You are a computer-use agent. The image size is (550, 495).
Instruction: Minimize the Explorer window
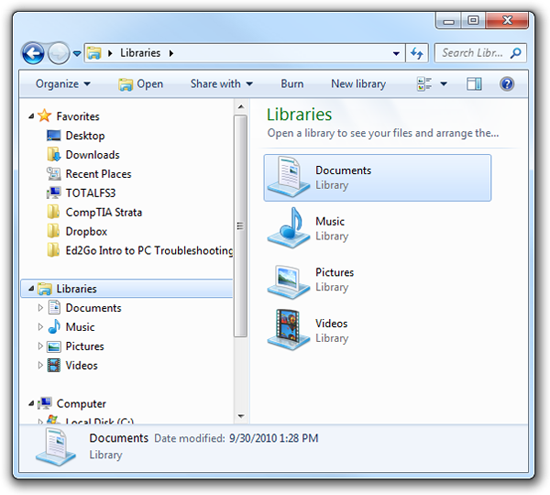[448, 21]
